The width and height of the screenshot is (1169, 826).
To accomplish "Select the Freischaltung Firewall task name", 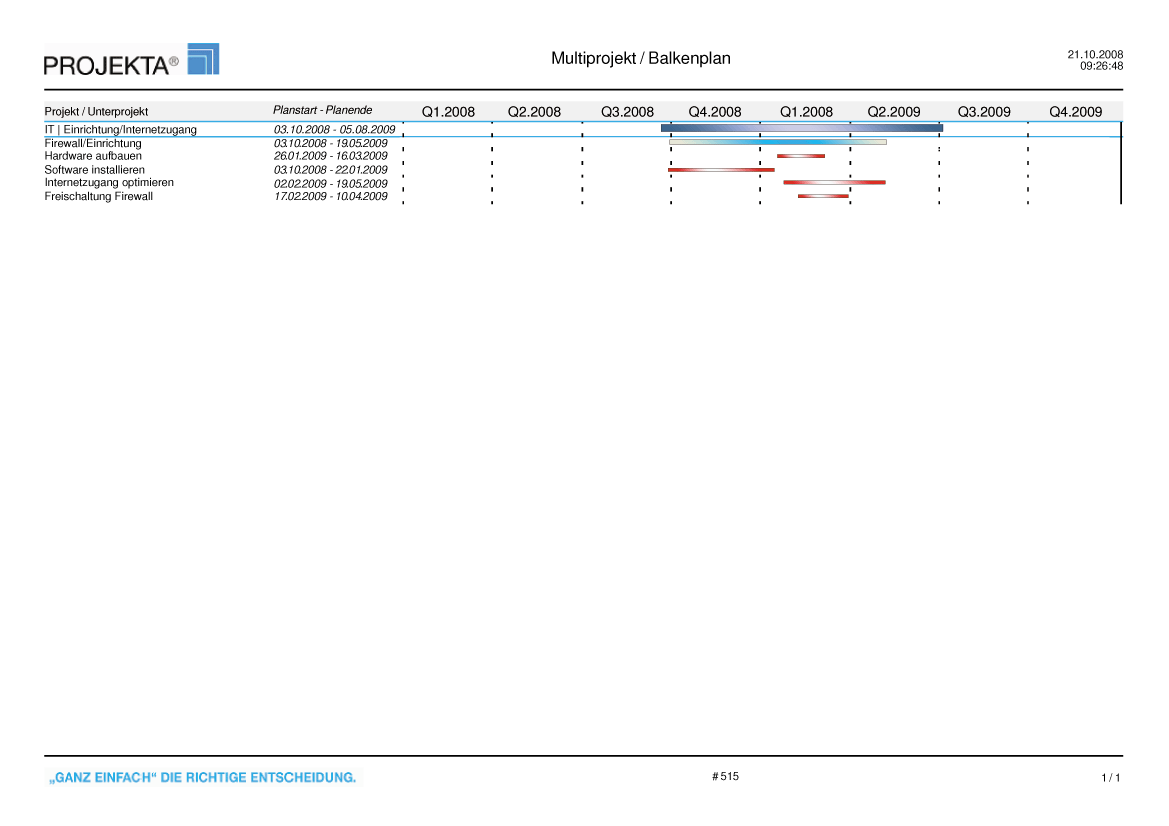I will (99, 196).
